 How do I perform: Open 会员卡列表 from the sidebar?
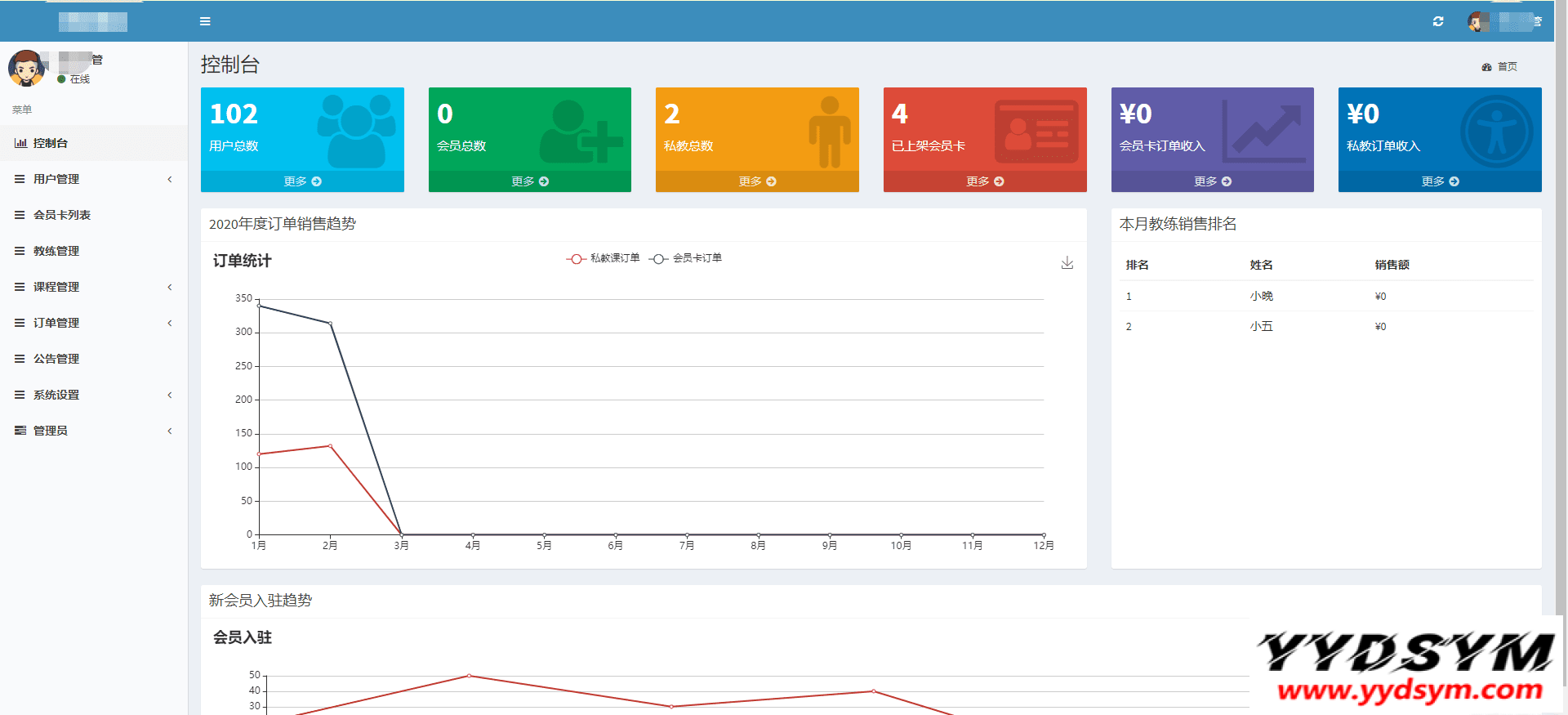62,215
